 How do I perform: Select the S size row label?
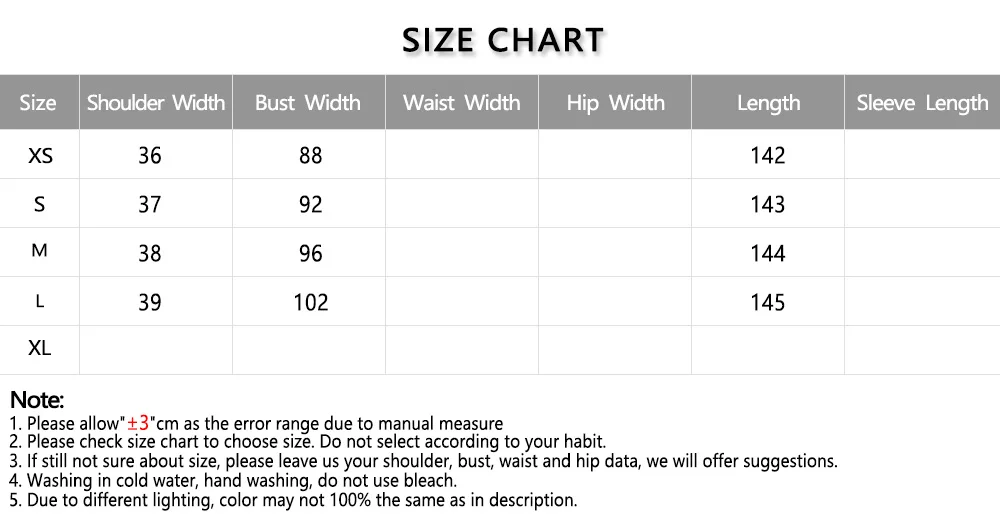click(x=40, y=204)
